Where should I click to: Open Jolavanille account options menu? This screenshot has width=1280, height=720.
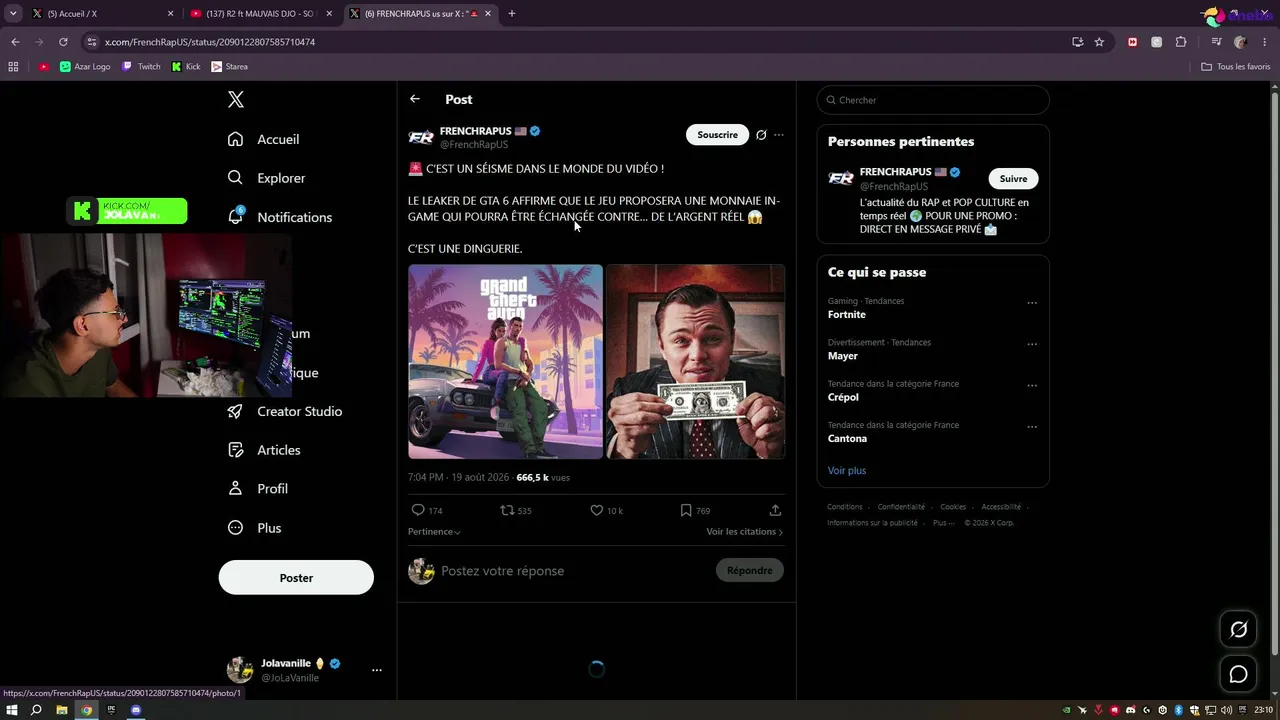click(x=377, y=670)
